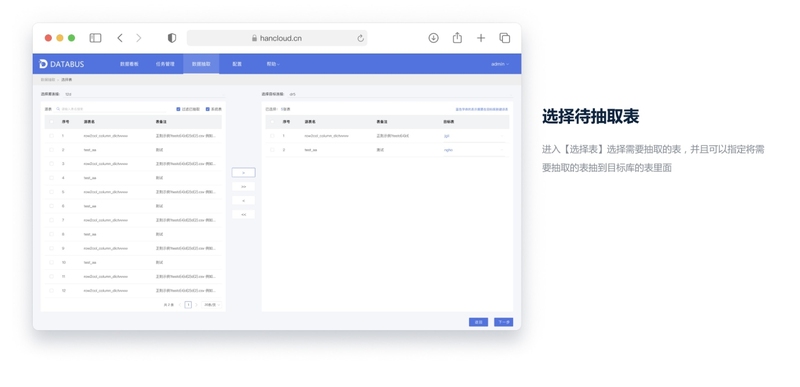Switch to the 任务管理 tab
Viewport: 800px width, 387px height.
165,64
